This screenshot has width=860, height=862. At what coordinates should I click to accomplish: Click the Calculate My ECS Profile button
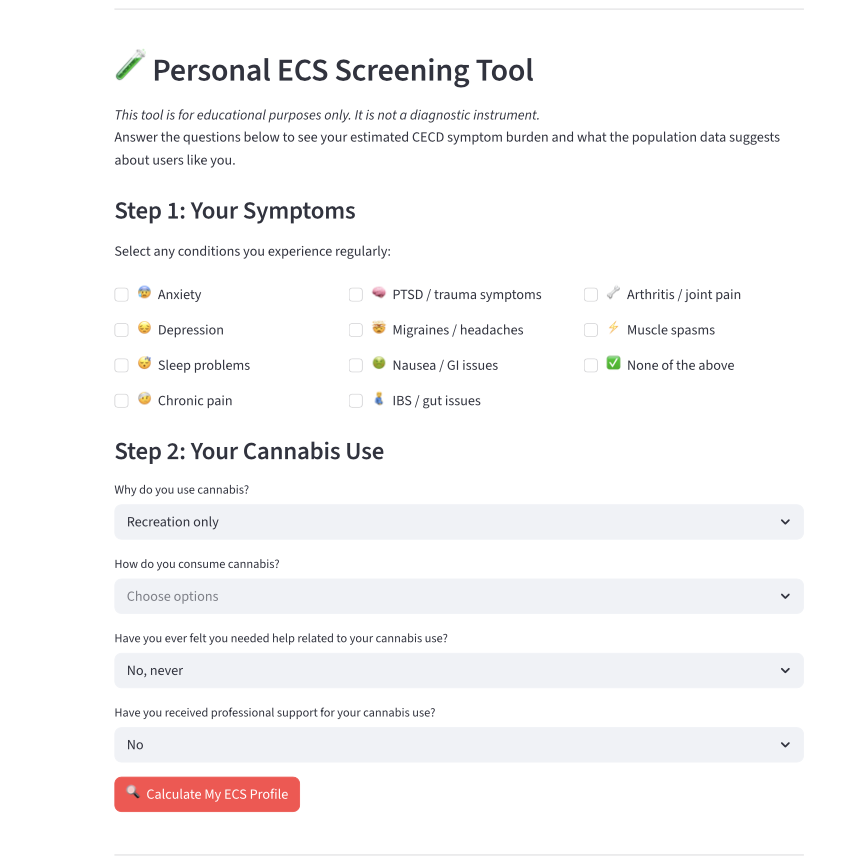pos(207,793)
